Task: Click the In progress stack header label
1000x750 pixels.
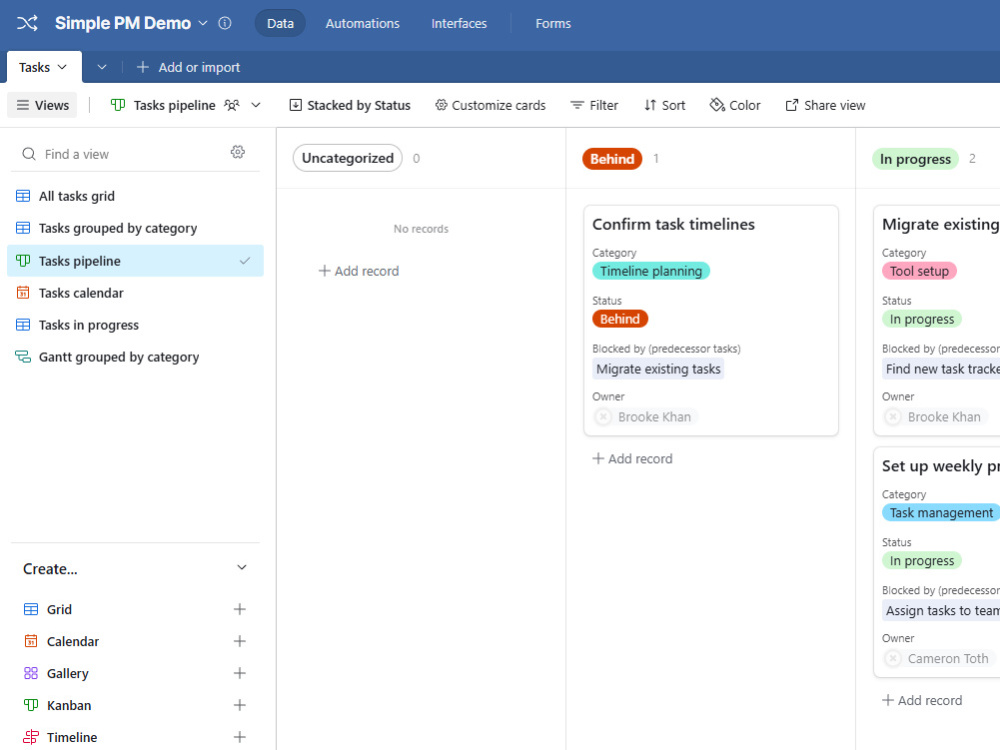Action: click(915, 159)
